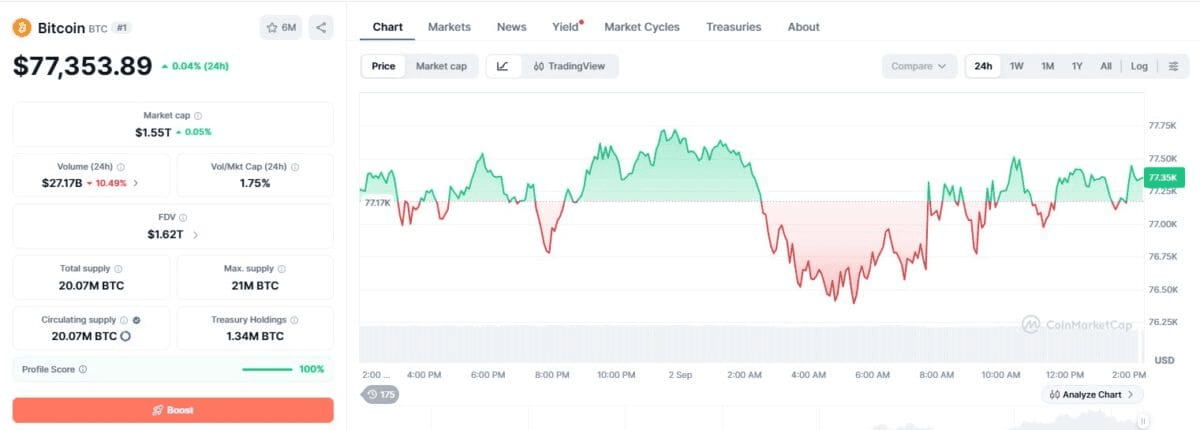
Task: Open the Yield tab
Action: pyautogui.click(x=566, y=27)
